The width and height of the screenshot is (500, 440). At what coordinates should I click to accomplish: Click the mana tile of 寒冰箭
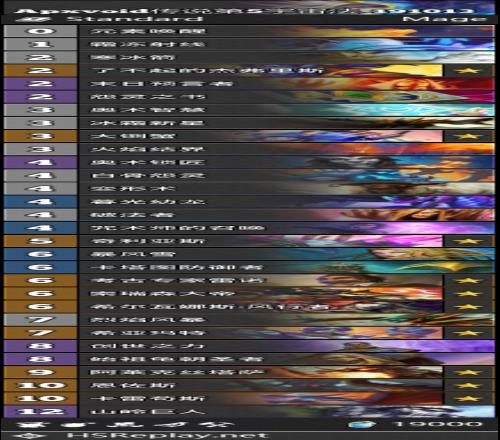click(x=40, y=57)
